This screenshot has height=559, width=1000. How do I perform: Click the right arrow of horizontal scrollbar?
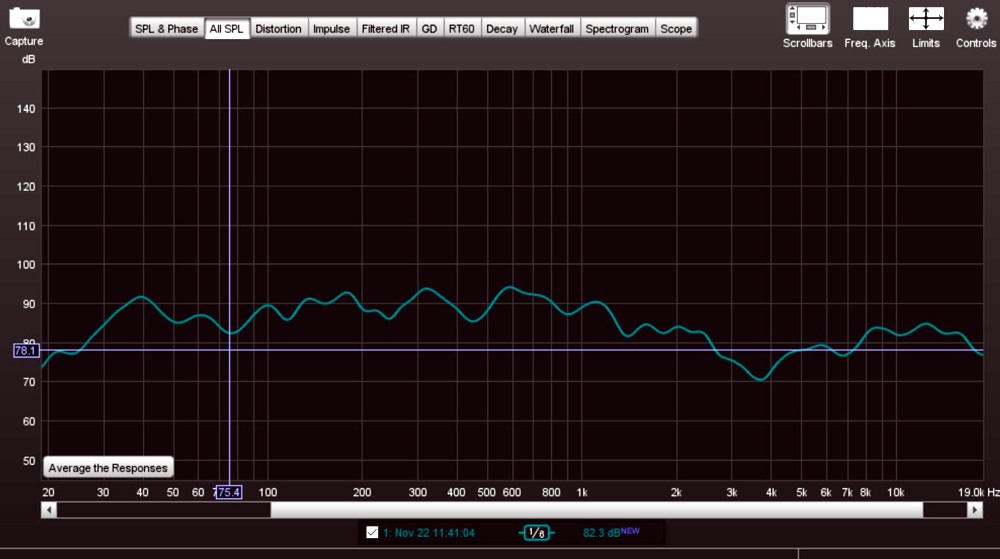pyautogui.click(x=974, y=510)
